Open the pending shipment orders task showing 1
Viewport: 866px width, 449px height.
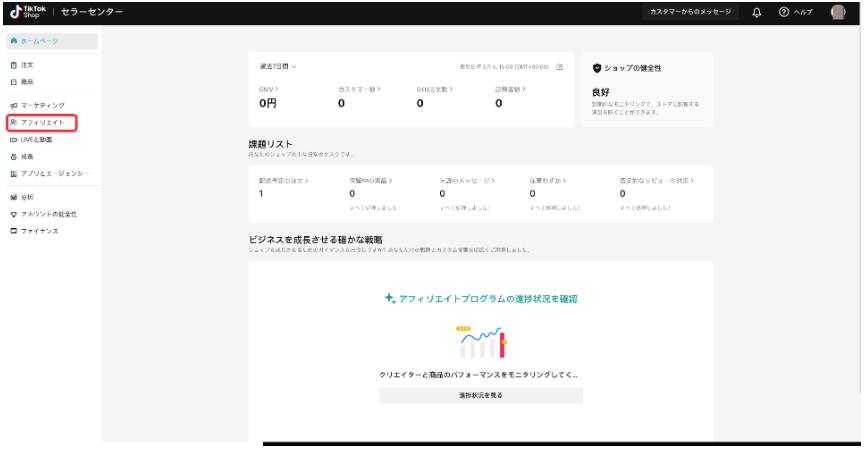tap(283, 181)
